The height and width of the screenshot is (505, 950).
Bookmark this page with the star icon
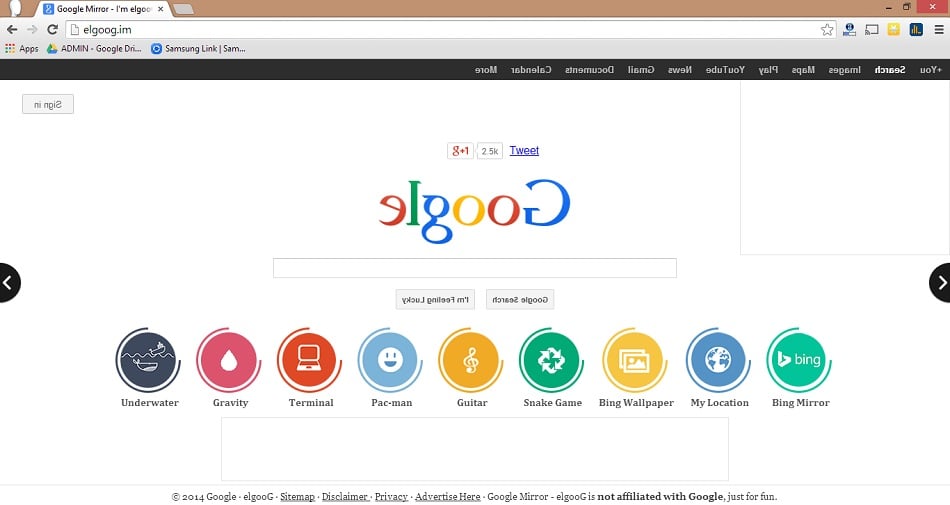826,30
